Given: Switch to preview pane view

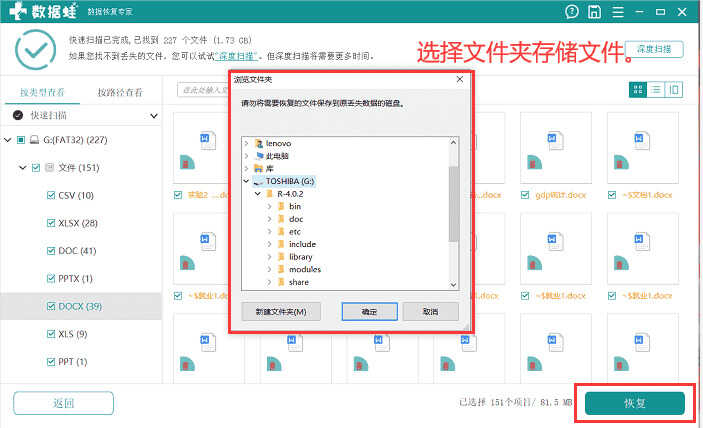Looking at the screenshot, I should [x=674, y=90].
